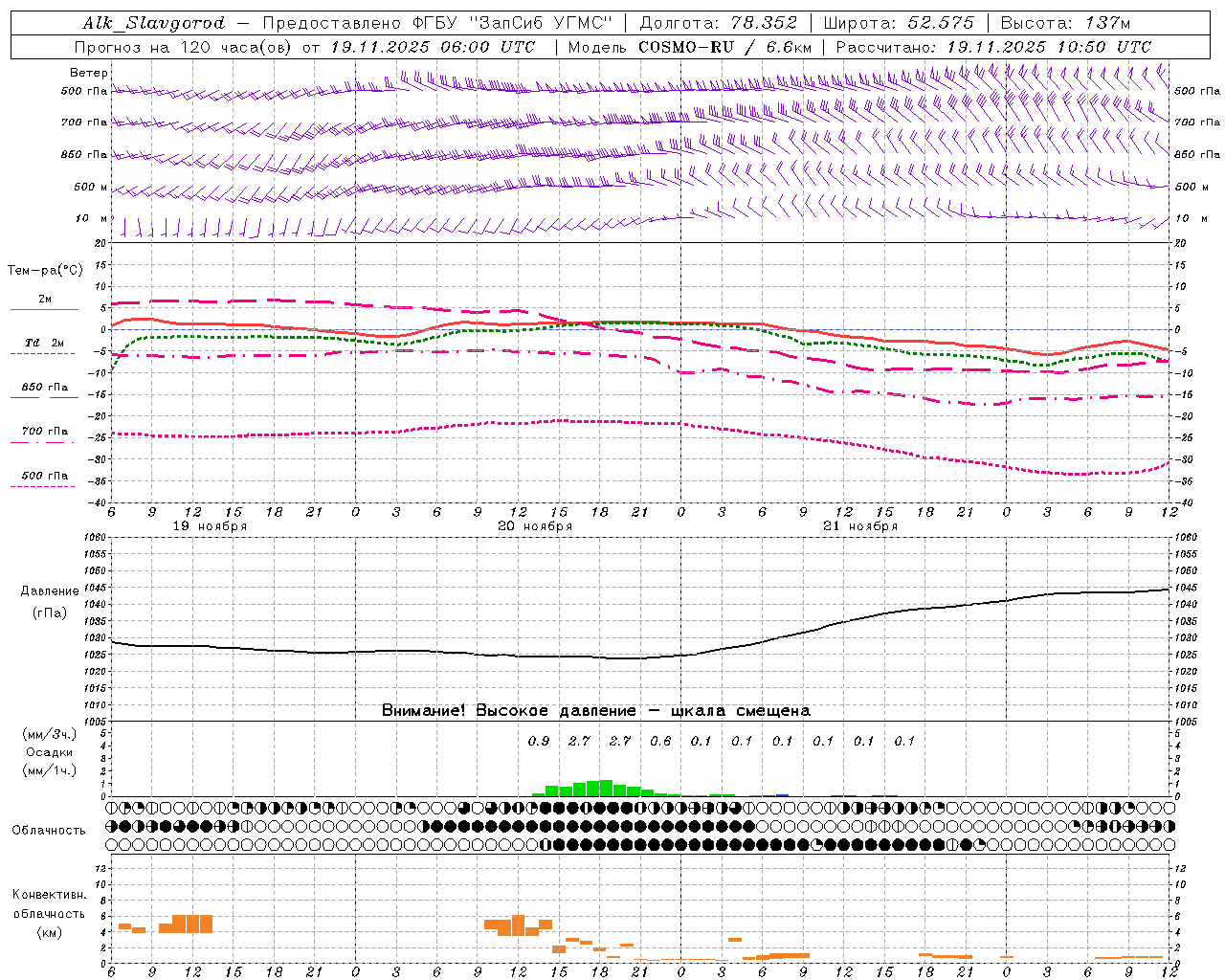Click the Широта: 52.575 value
This screenshot has height=980, width=1225.
coord(899,23)
